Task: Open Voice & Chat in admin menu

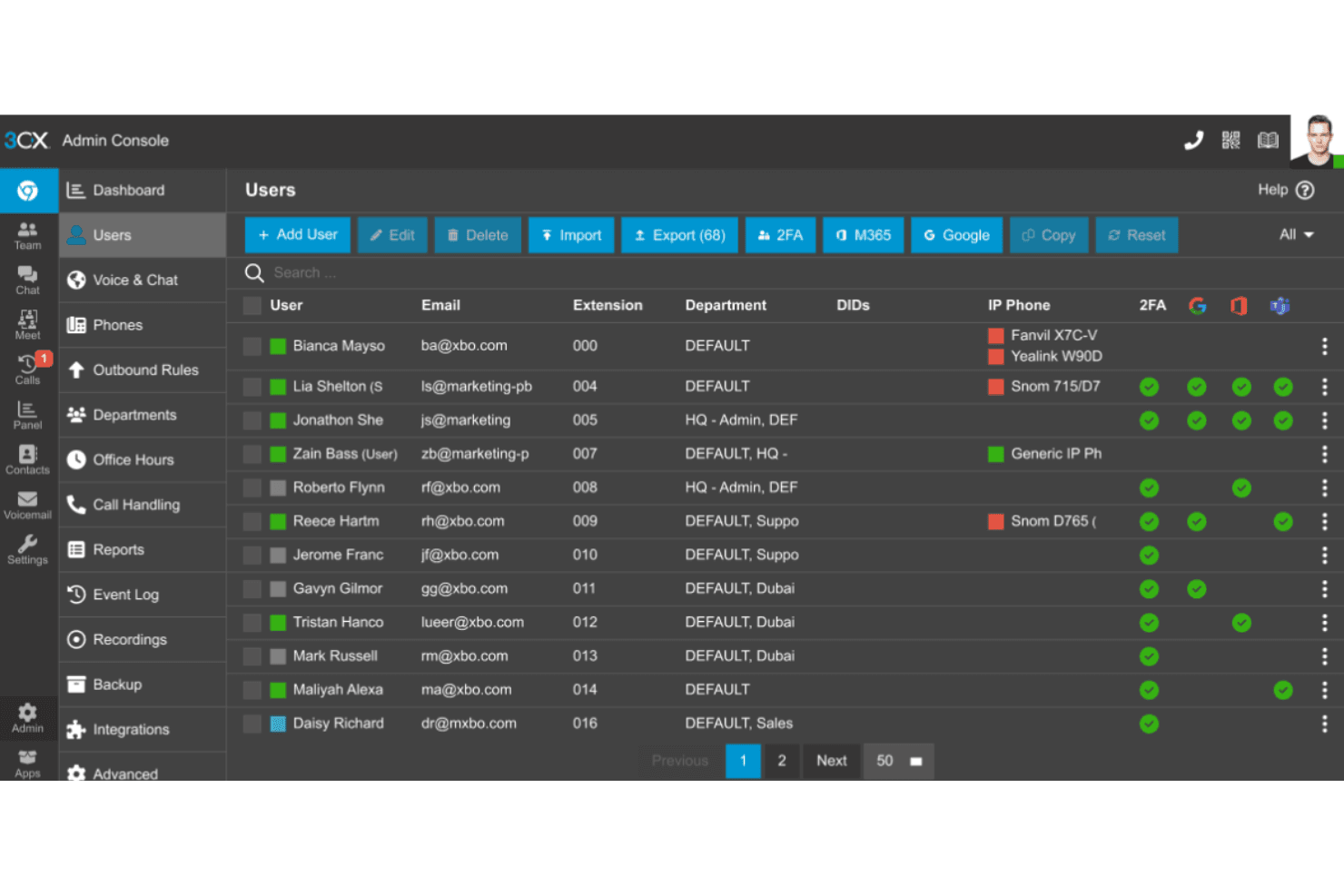Action: point(143,281)
